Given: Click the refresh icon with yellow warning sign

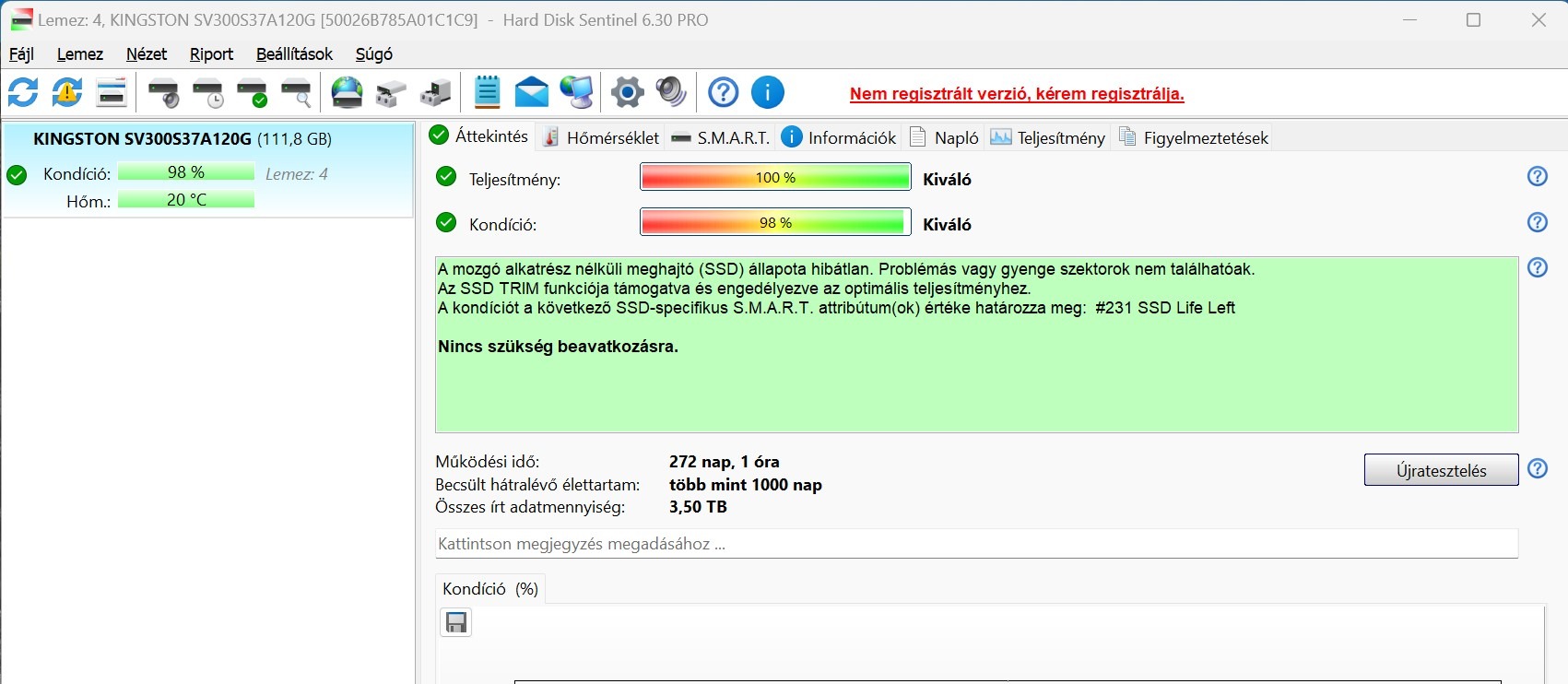Looking at the screenshot, I should point(67,92).
